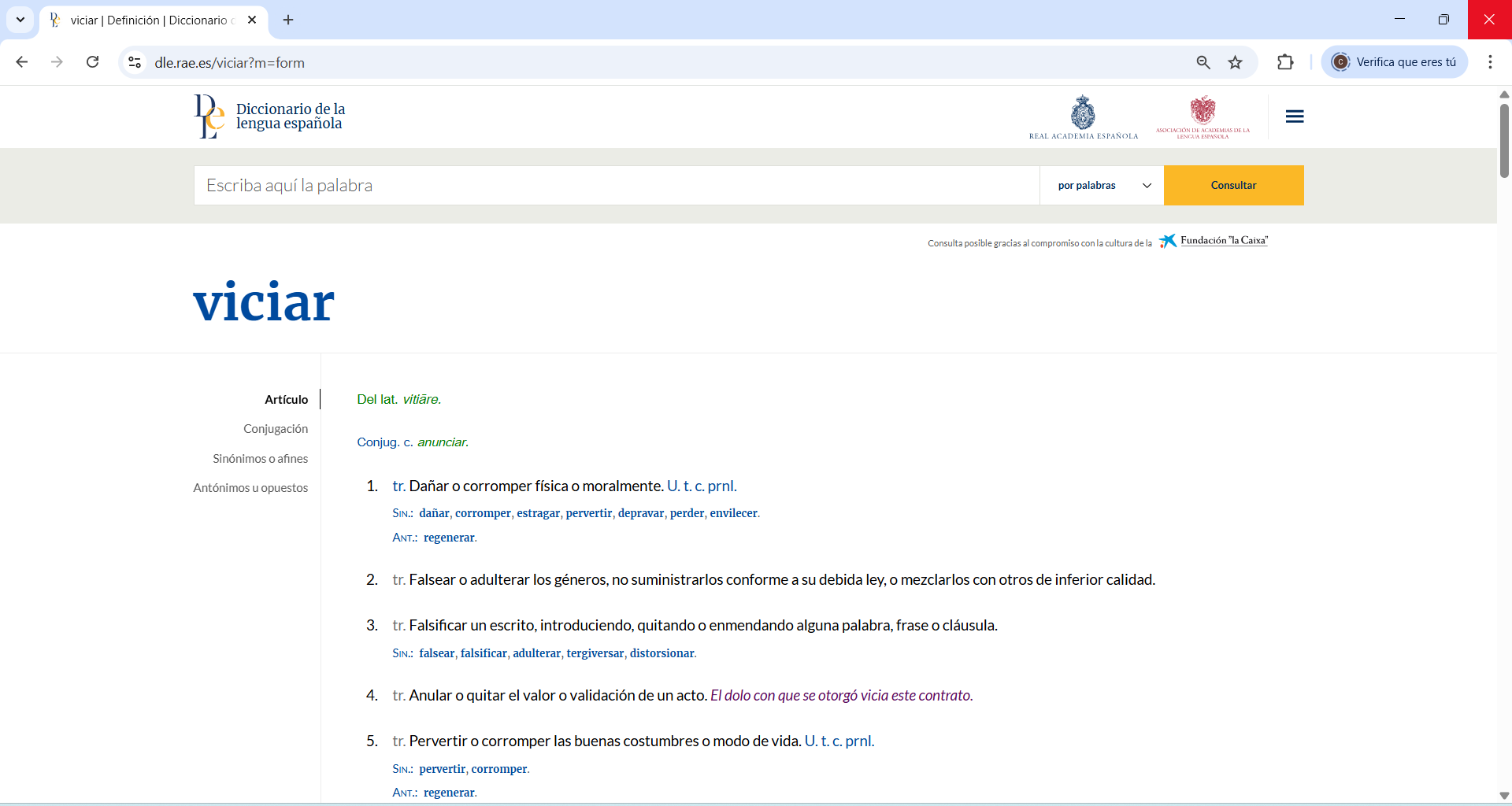Bookmark this page with the star icon

(1235, 62)
